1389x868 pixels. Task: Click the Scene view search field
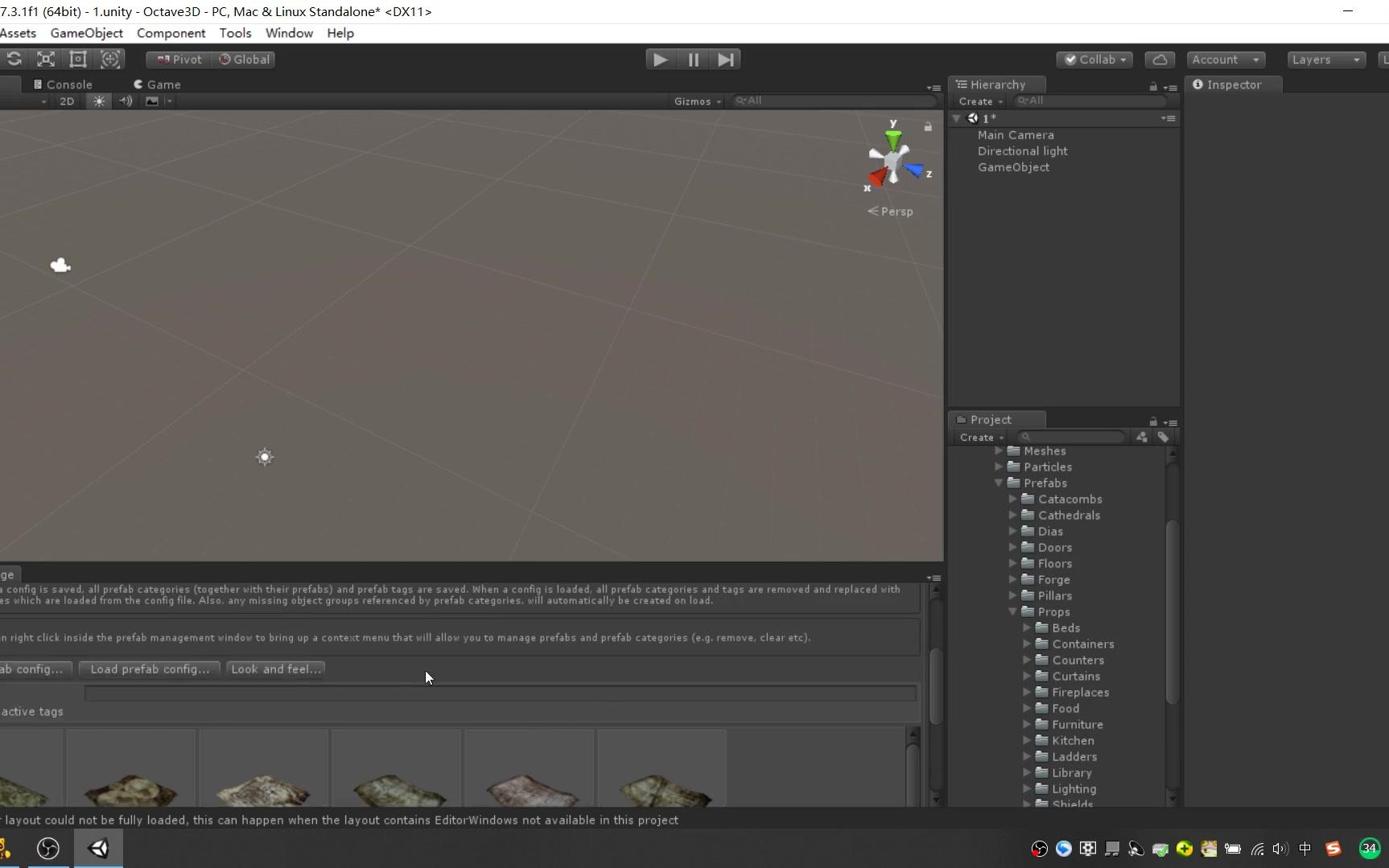pyautogui.click(x=835, y=101)
